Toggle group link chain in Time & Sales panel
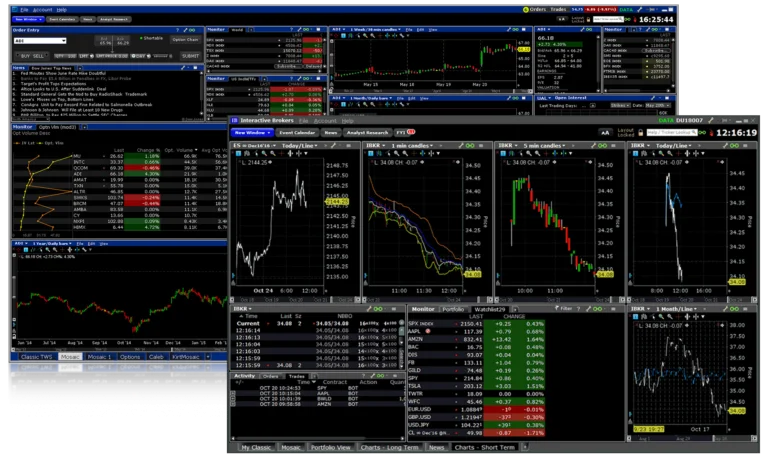 click(378, 309)
